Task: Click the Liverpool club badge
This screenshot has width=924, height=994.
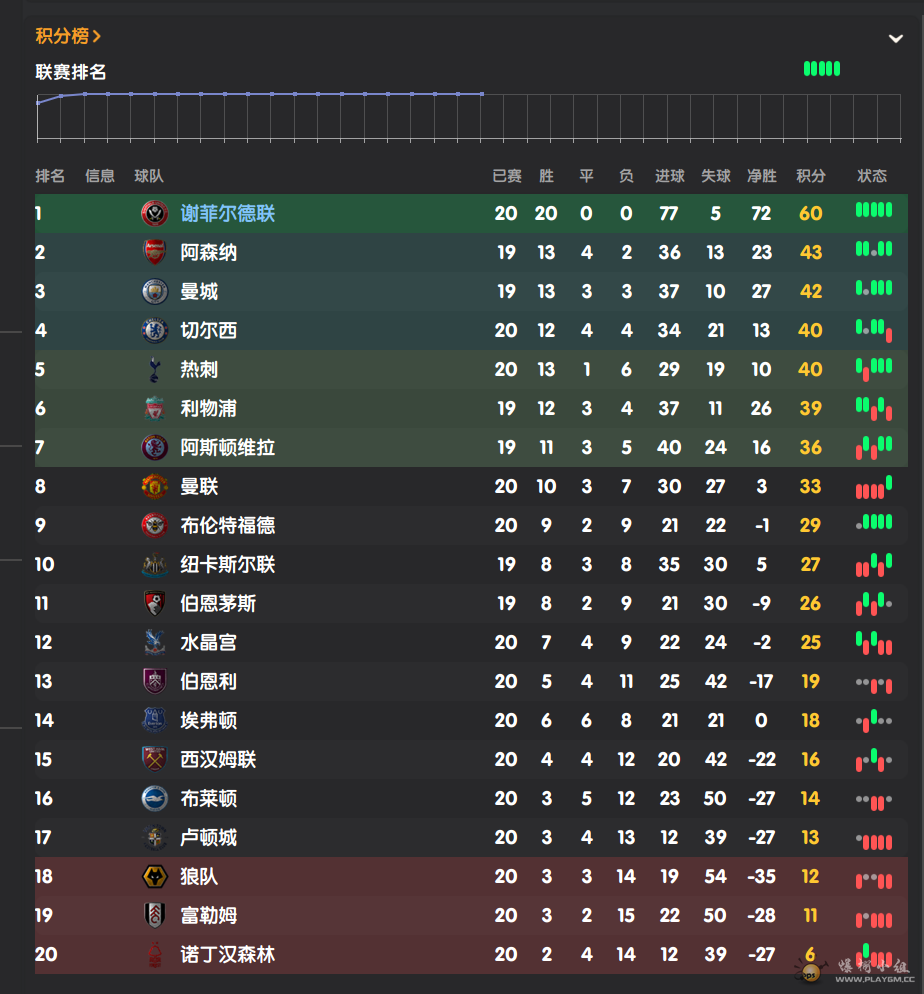Action: tap(155, 408)
